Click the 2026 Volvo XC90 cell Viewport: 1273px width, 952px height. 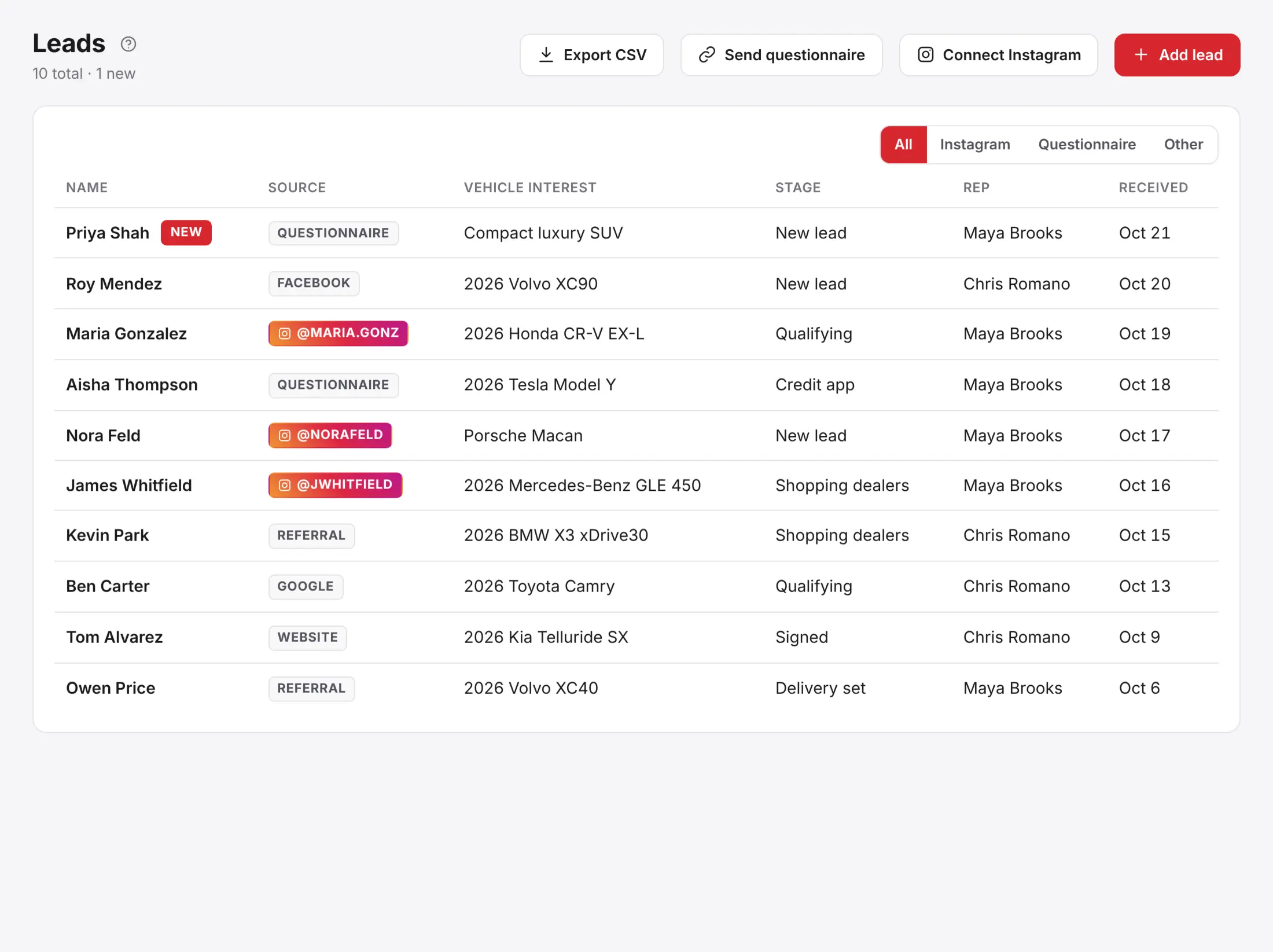(x=531, y=284)
